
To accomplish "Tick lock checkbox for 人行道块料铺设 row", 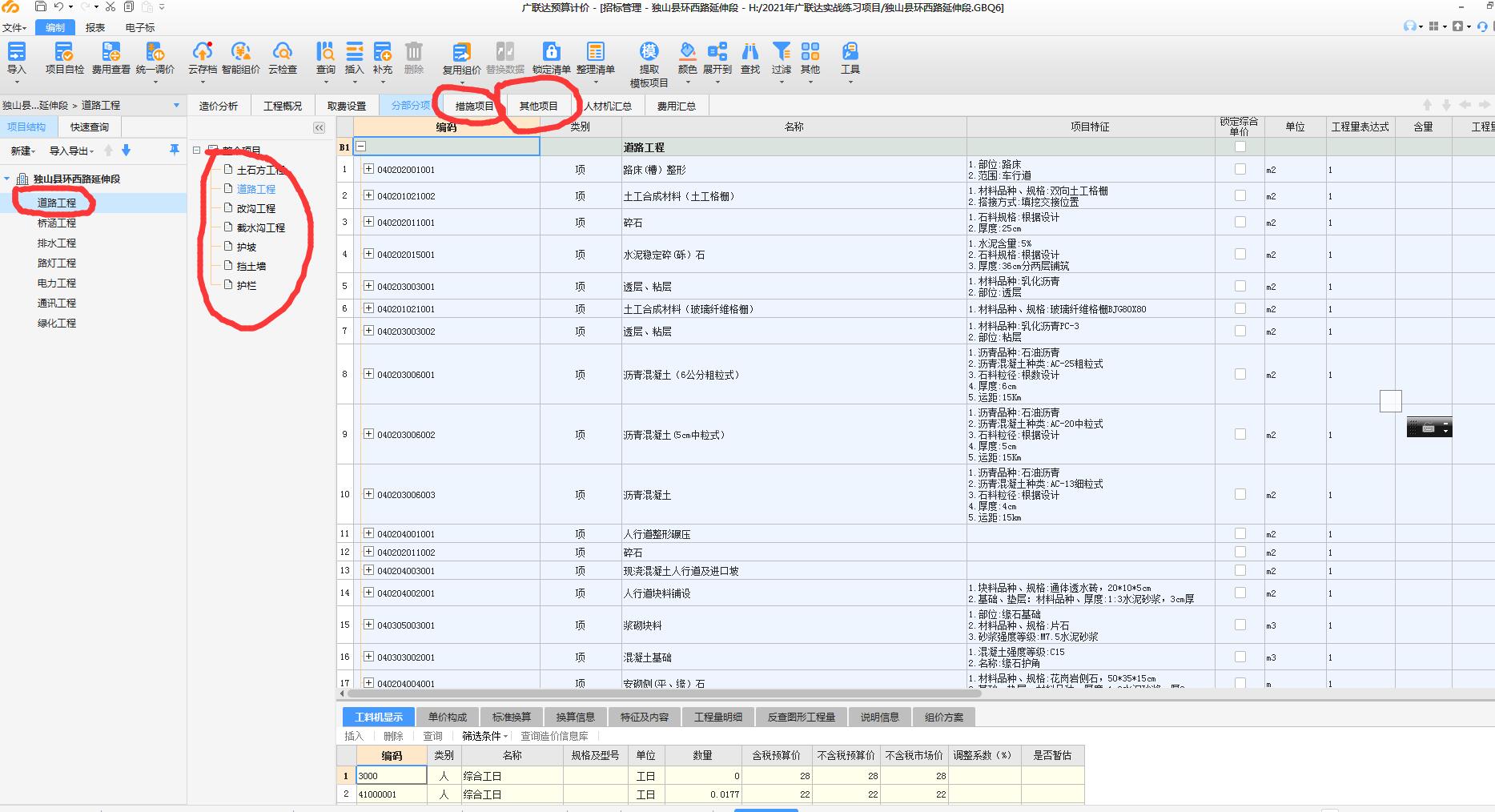I will [1240, 593].
